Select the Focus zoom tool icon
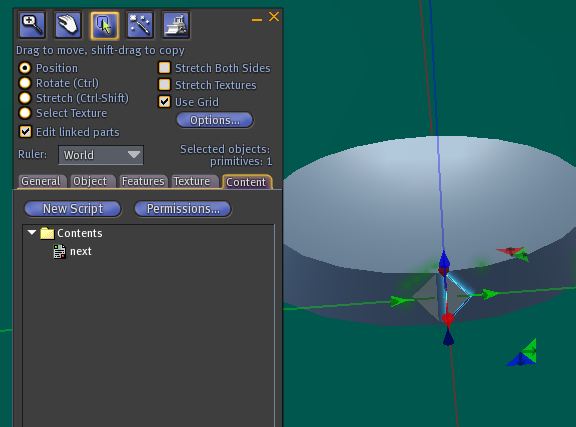The height and width of the screenshot is (427, 576). pos(32,25)
